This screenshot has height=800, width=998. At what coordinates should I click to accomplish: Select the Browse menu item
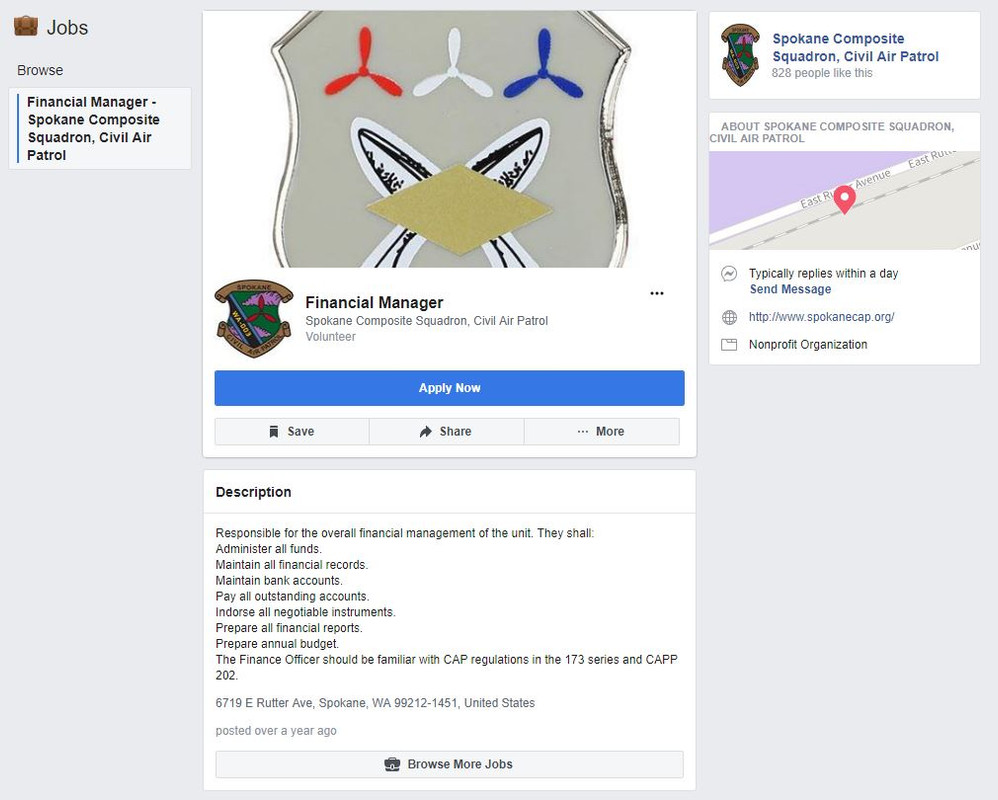40,70
